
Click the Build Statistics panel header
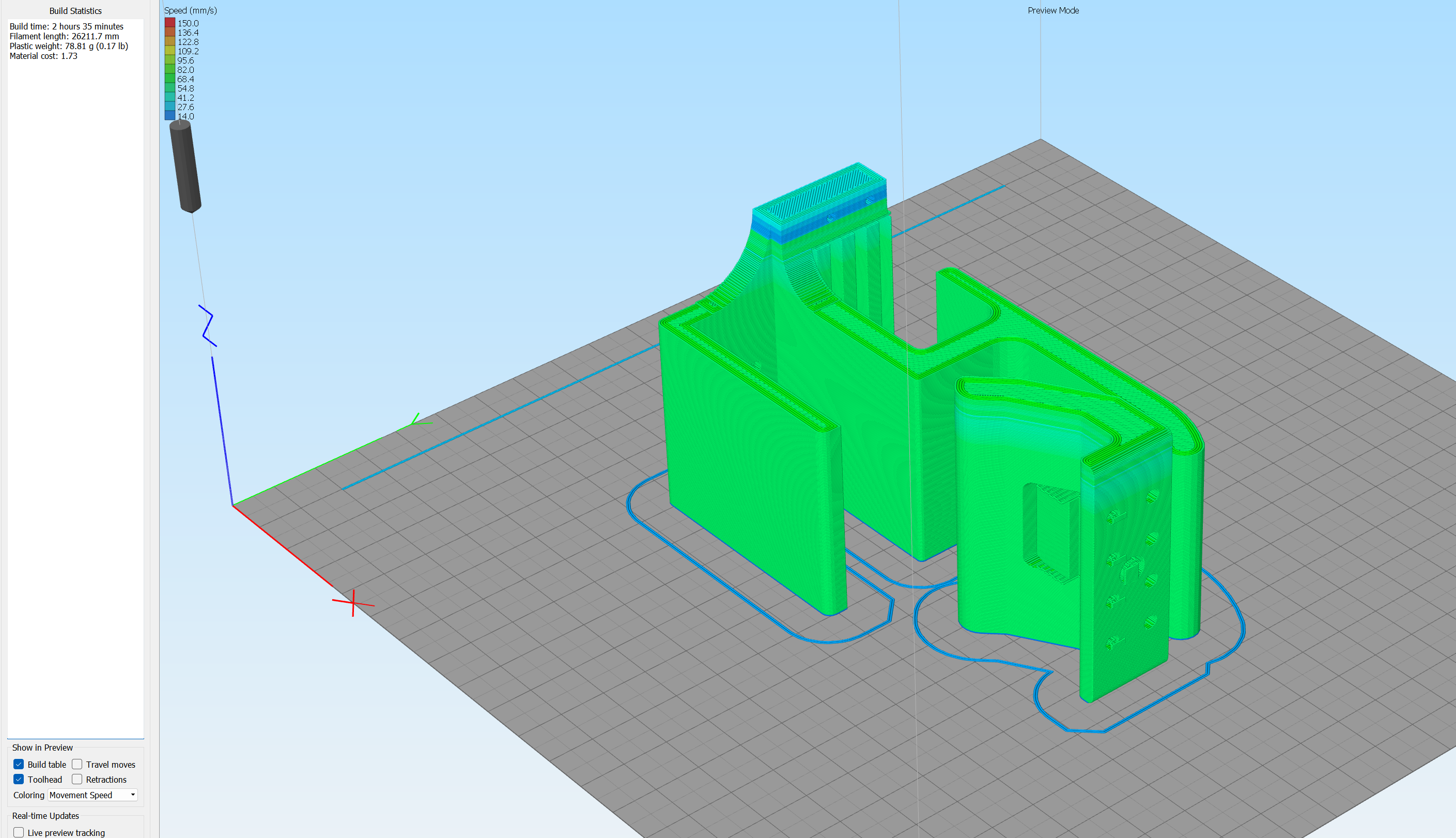click(x=75, y=11)
